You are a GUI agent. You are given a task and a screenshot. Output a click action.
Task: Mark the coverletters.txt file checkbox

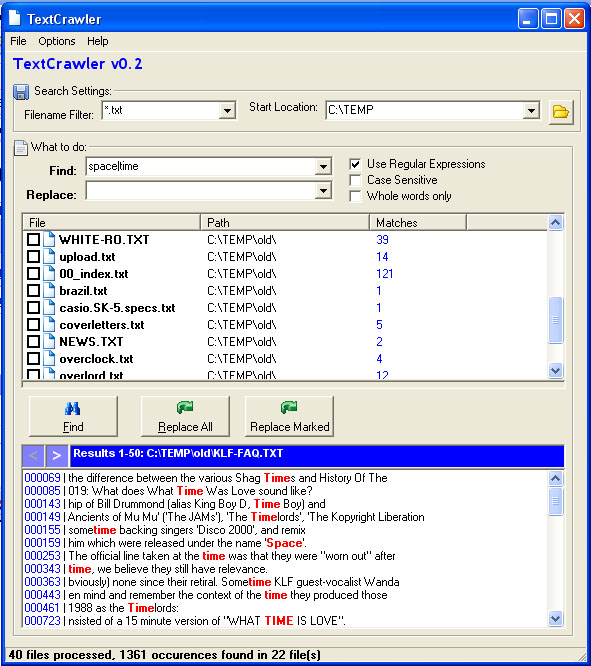[33, 325]
